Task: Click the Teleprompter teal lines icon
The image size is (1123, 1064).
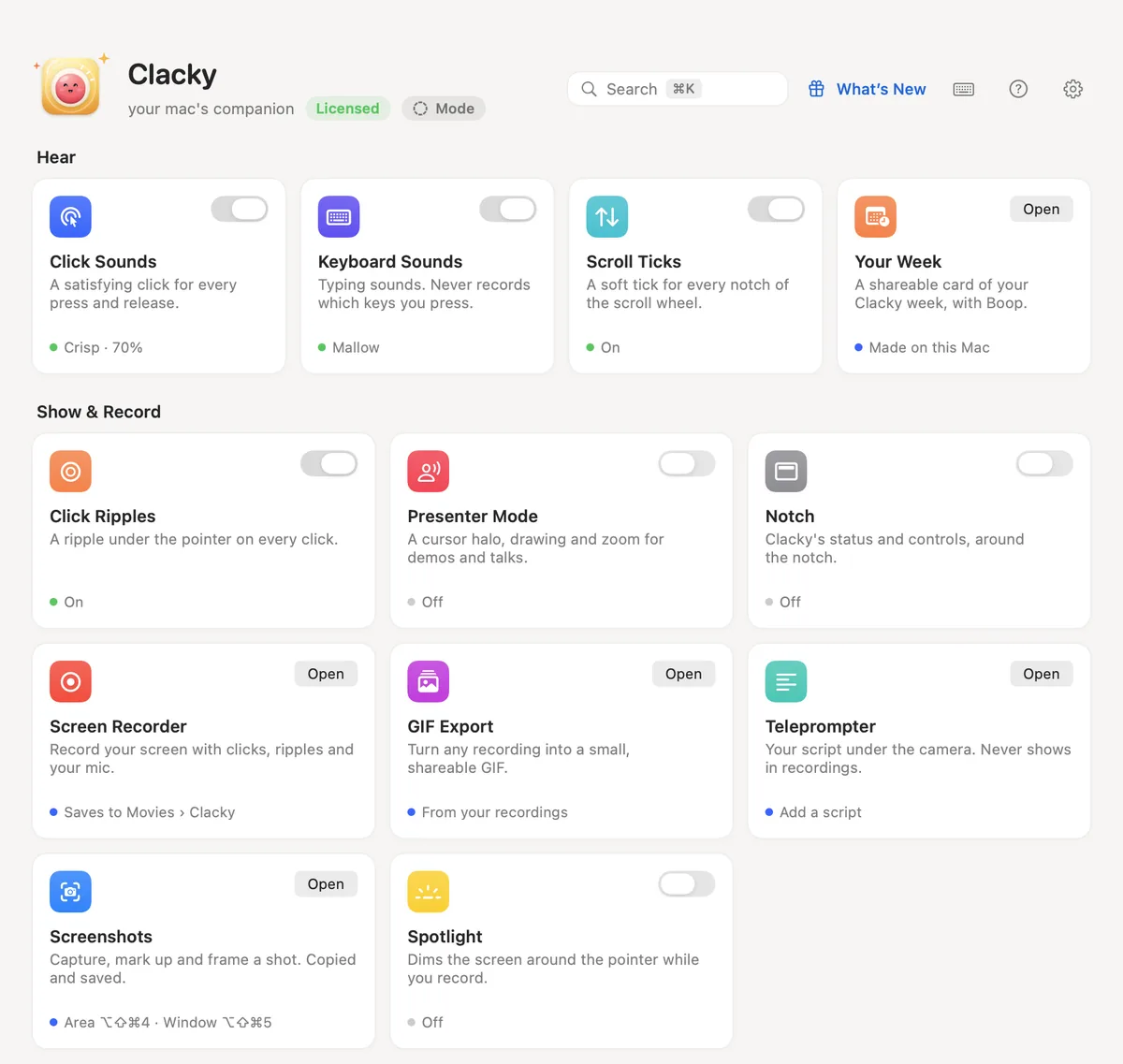Action: coord(786,682)
